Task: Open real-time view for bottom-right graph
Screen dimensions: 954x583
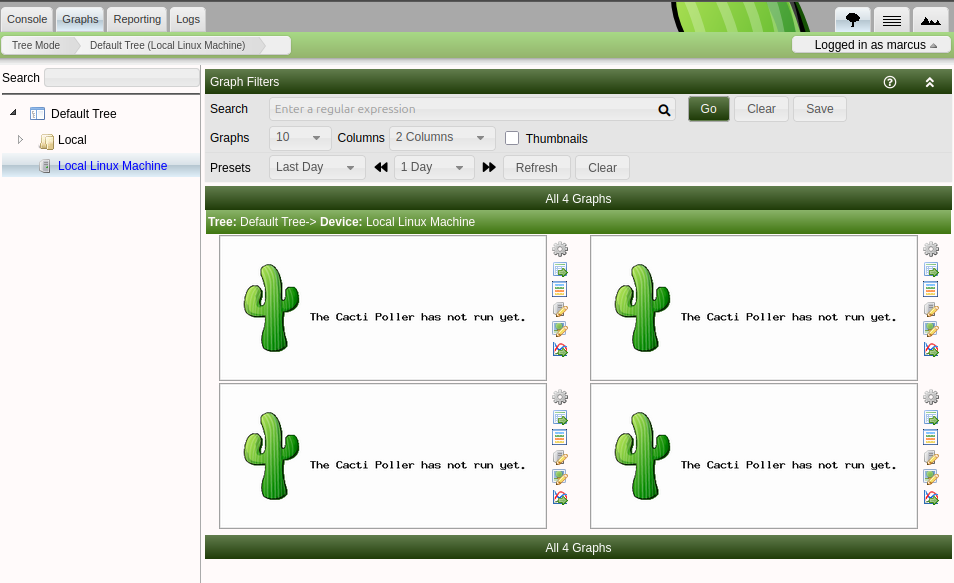Action: point(931,497)
